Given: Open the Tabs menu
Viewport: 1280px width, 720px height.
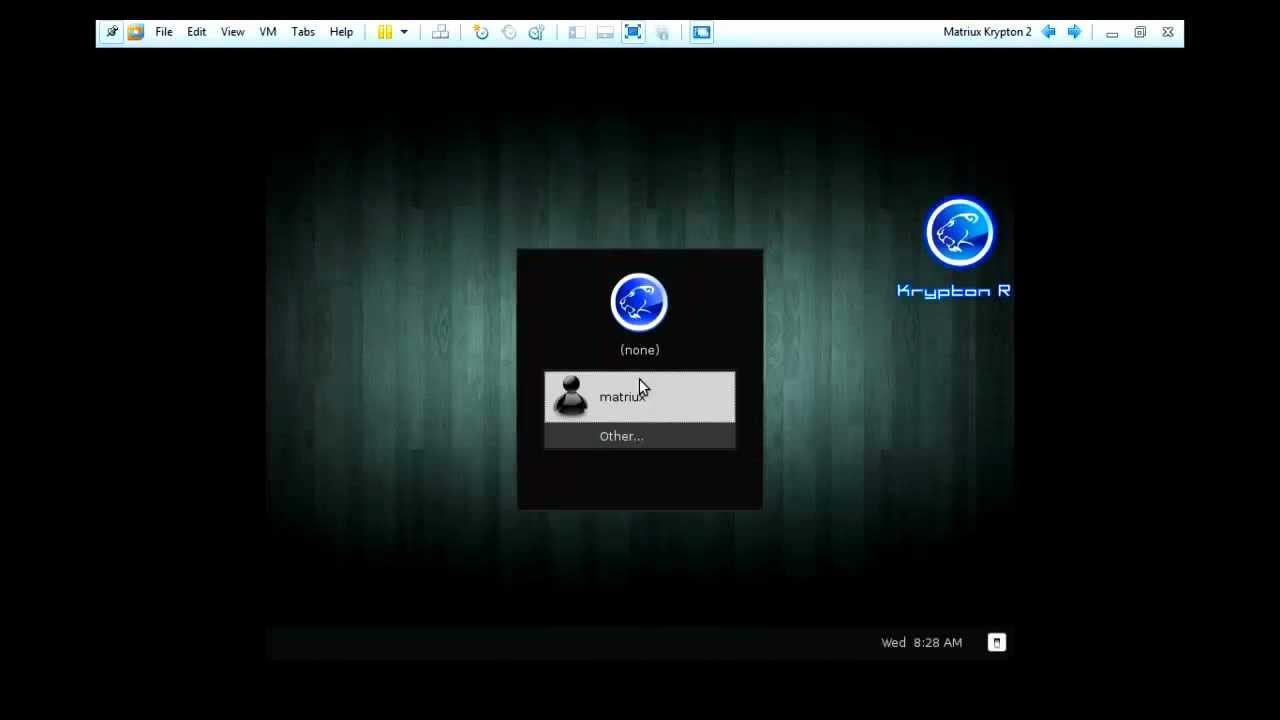Looking at the screenshot, I should 303,32.
